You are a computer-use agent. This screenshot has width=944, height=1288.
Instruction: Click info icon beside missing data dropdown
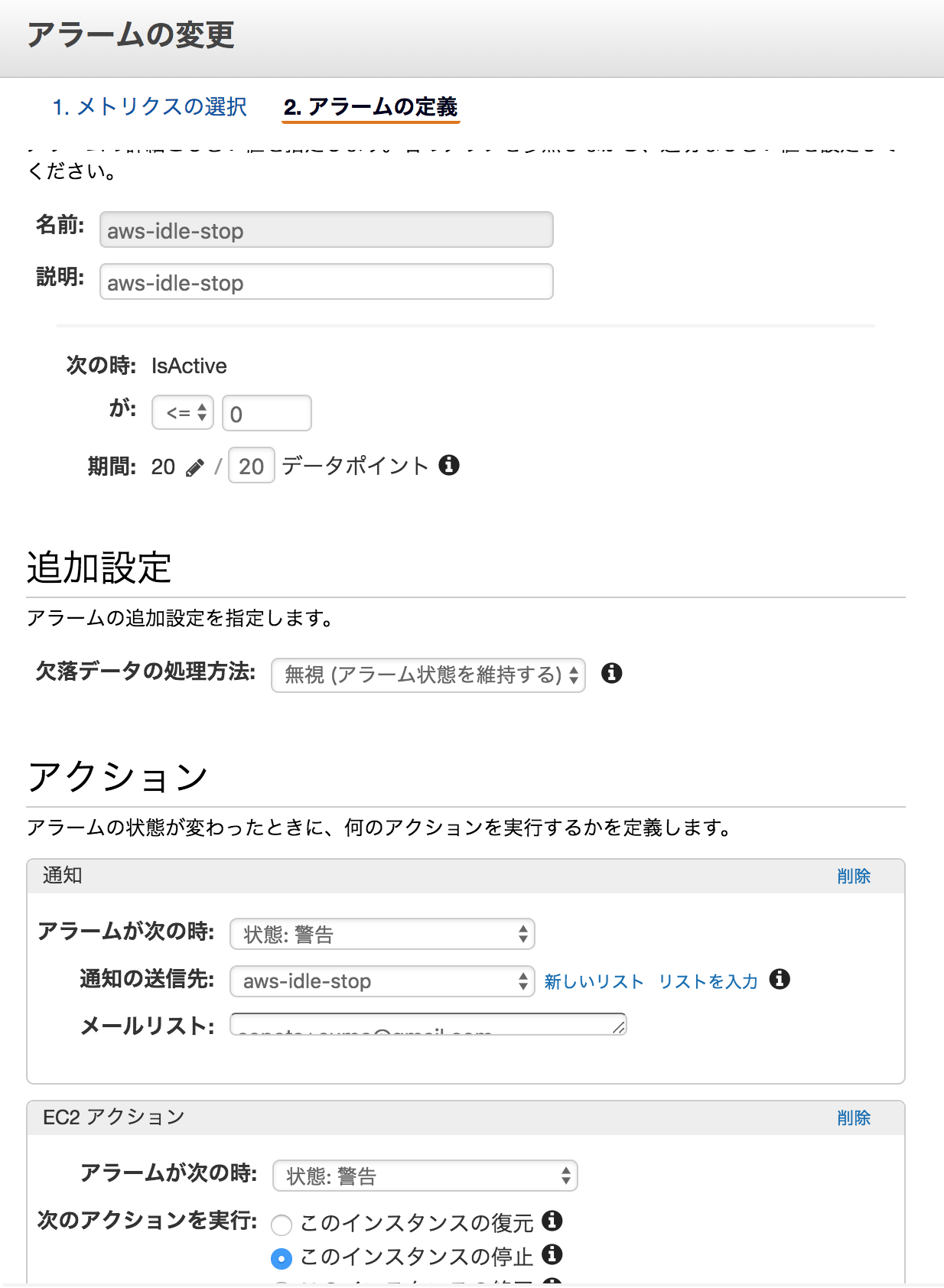(x=611, y=673)
